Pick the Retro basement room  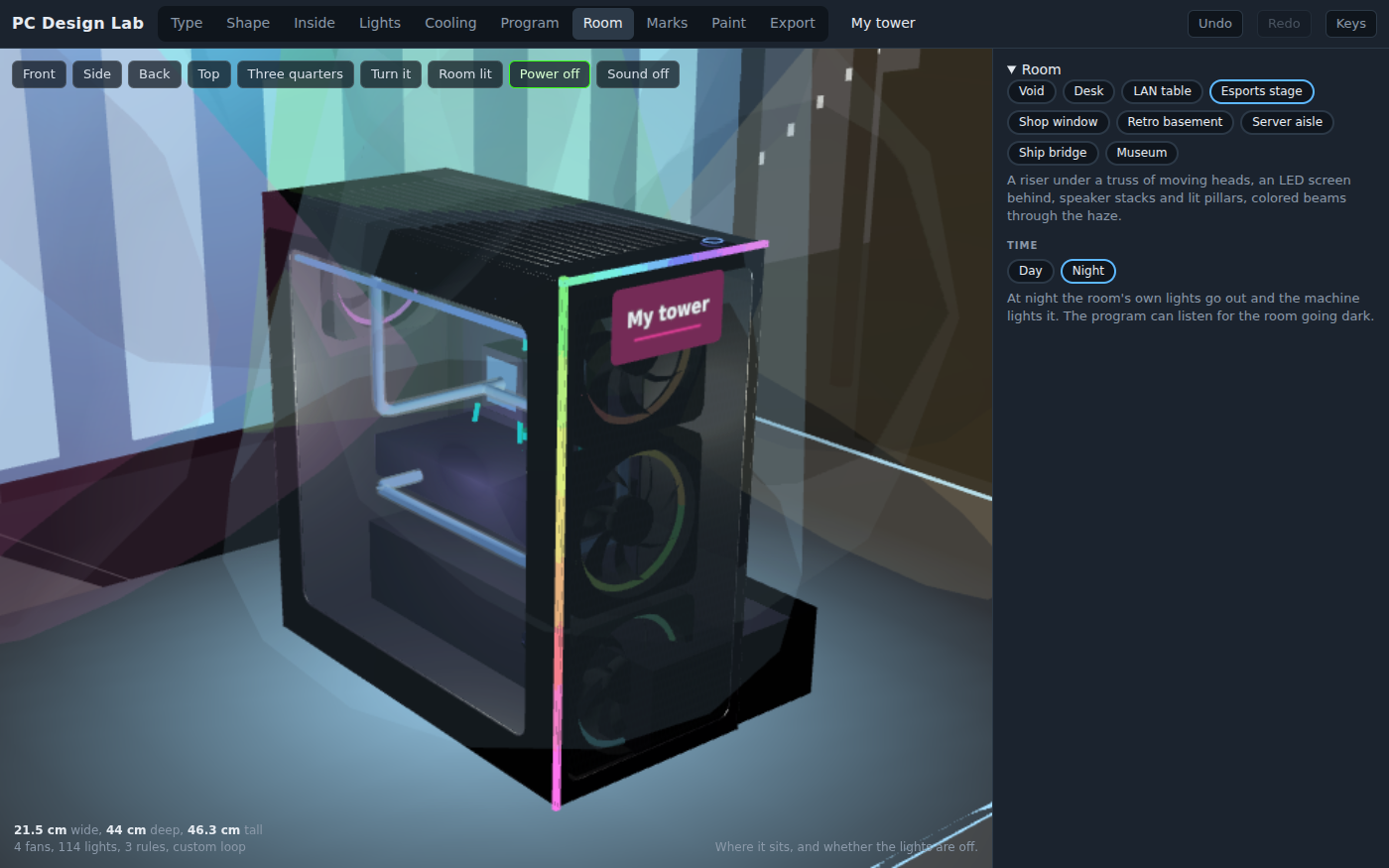tap(1176, 122)
